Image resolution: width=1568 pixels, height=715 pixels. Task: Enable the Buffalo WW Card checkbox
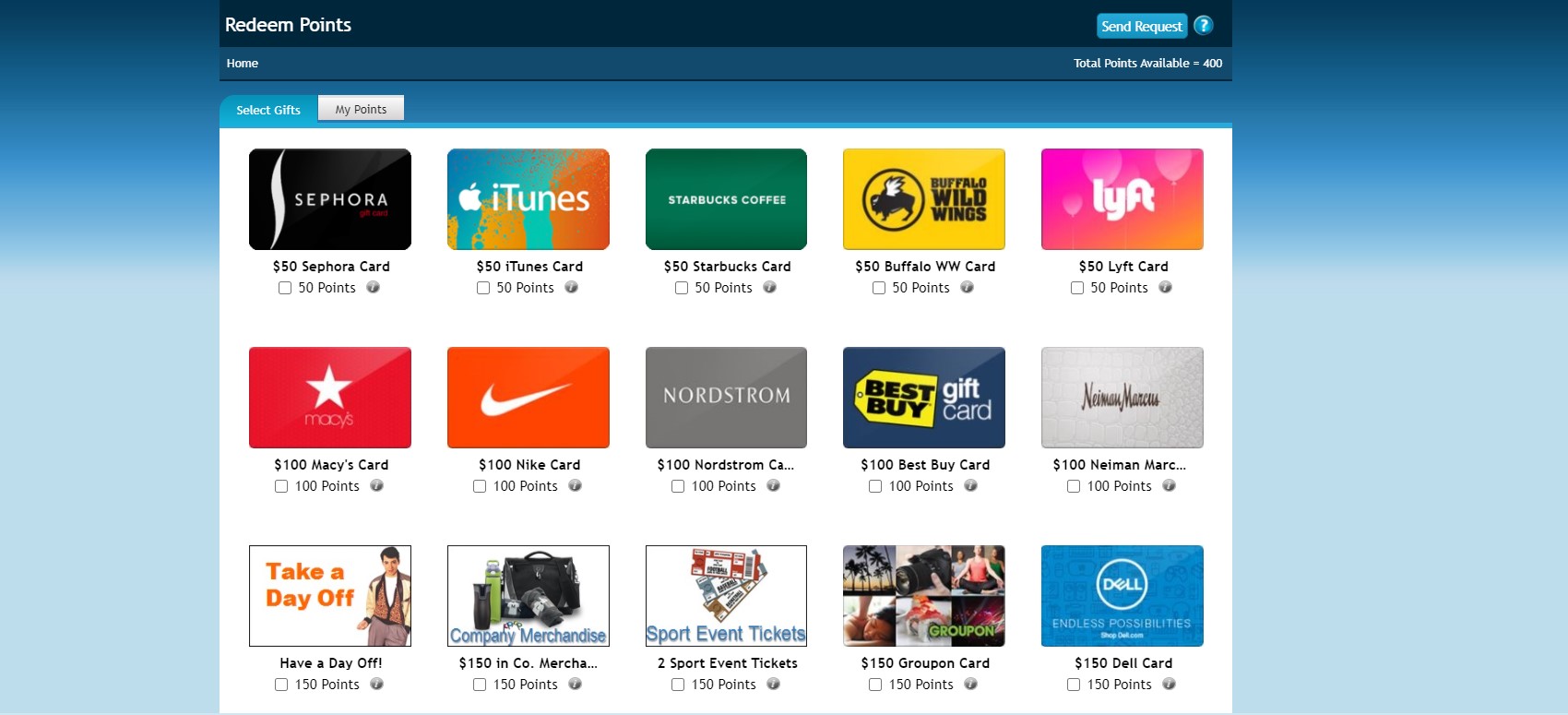tap(879, 288)
